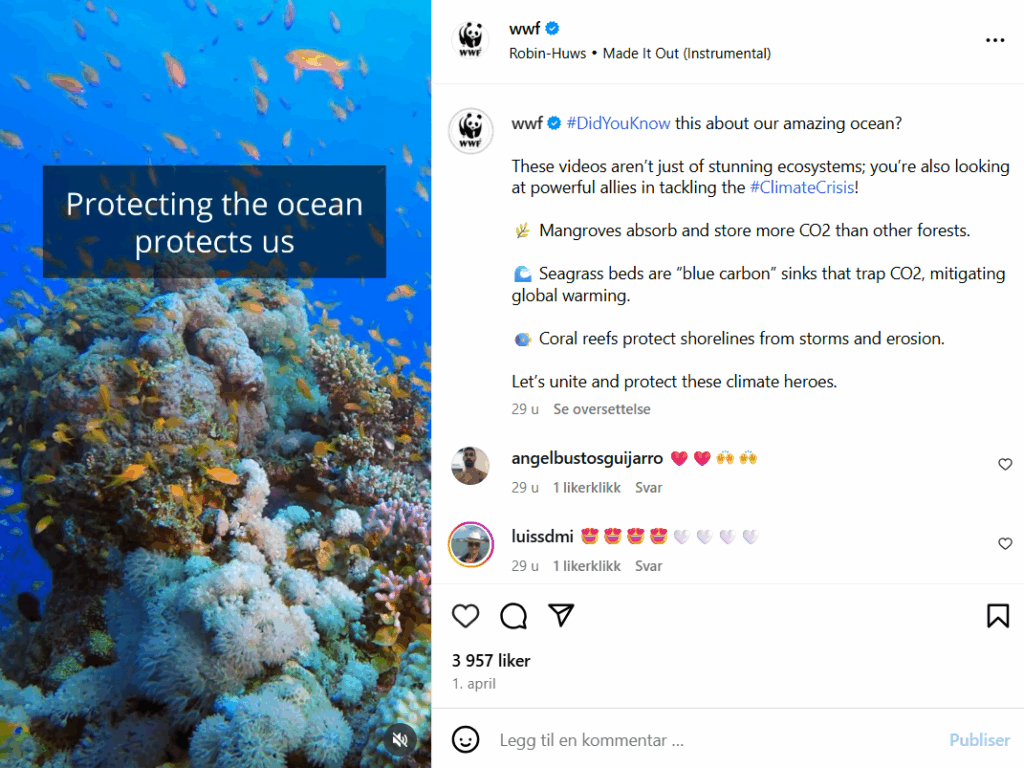The height and width of the screenshot is (768, 1024).
Task: Click the Publiser button
Action: [x=979, y=740]
